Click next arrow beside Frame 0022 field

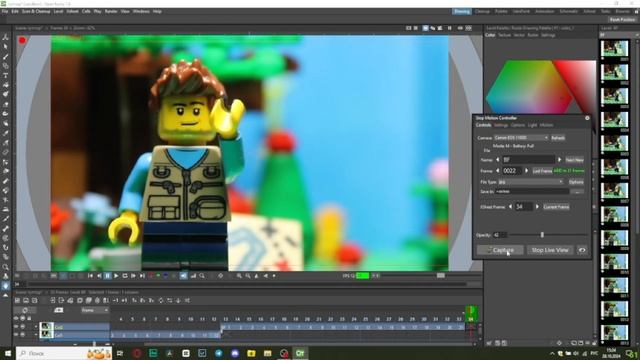[x=527, y=171]
